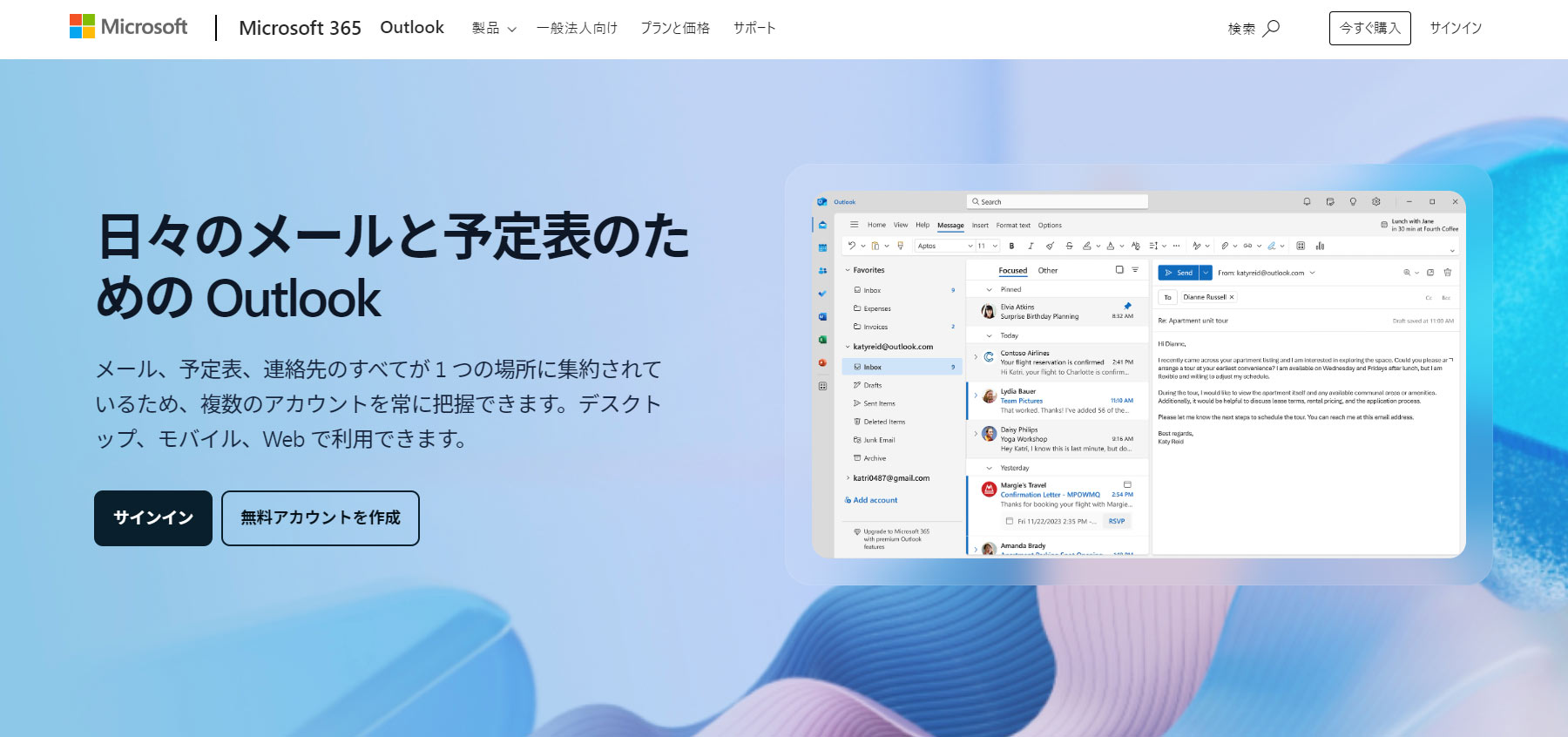Click the Paste clipboard icon in the ribbon

coord(875,246)
